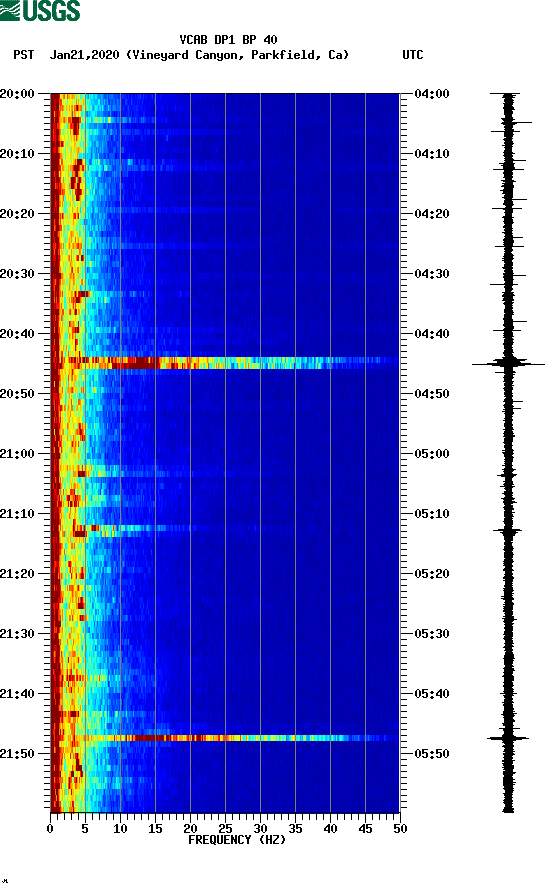Click the 'FREQUENCY (HZ)' axis title
Screen dimensions: 552x892
click(237, 840)
